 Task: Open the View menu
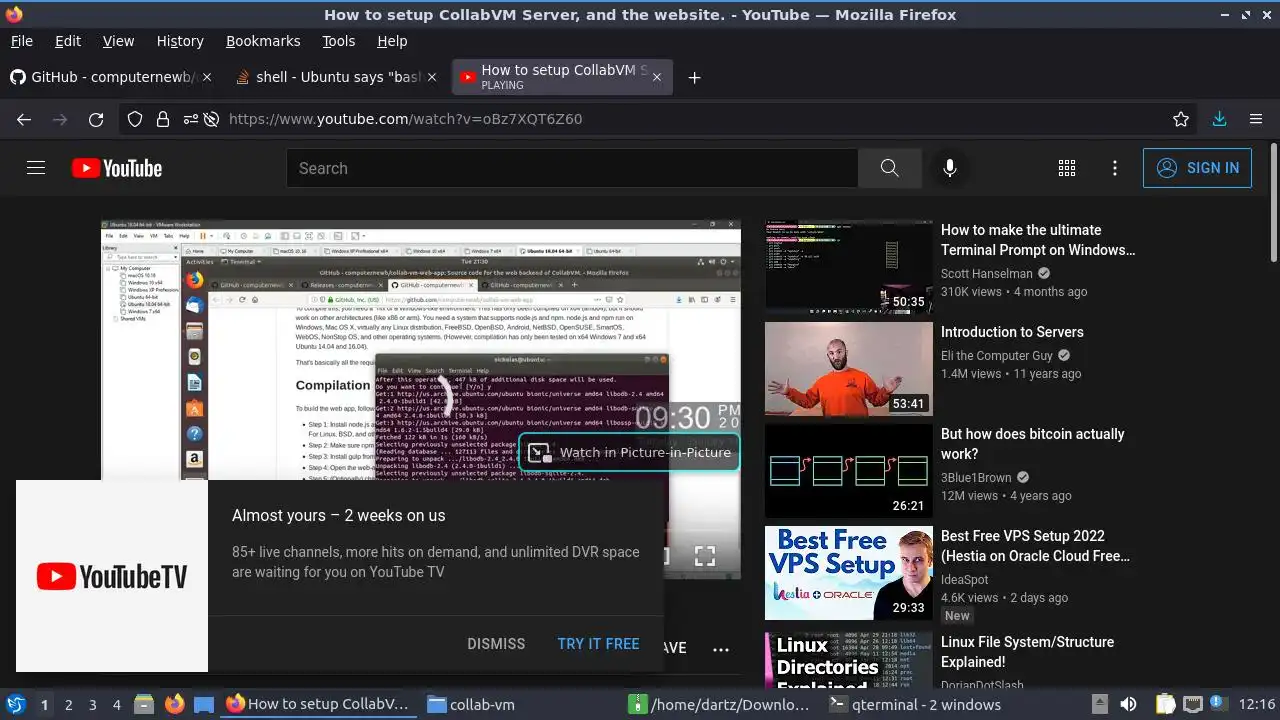tap(118, 41)
